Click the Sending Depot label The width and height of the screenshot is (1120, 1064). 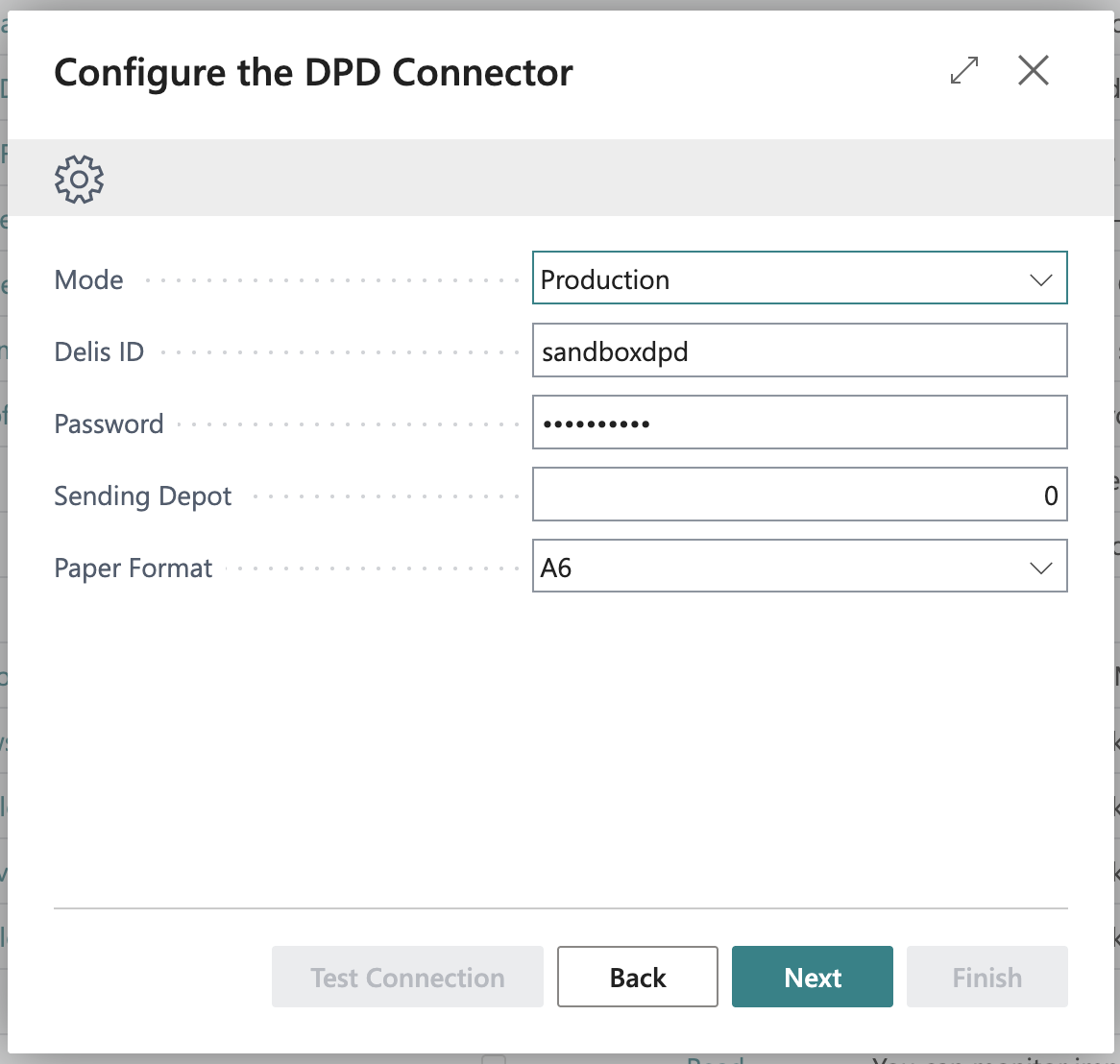point(143,496)
